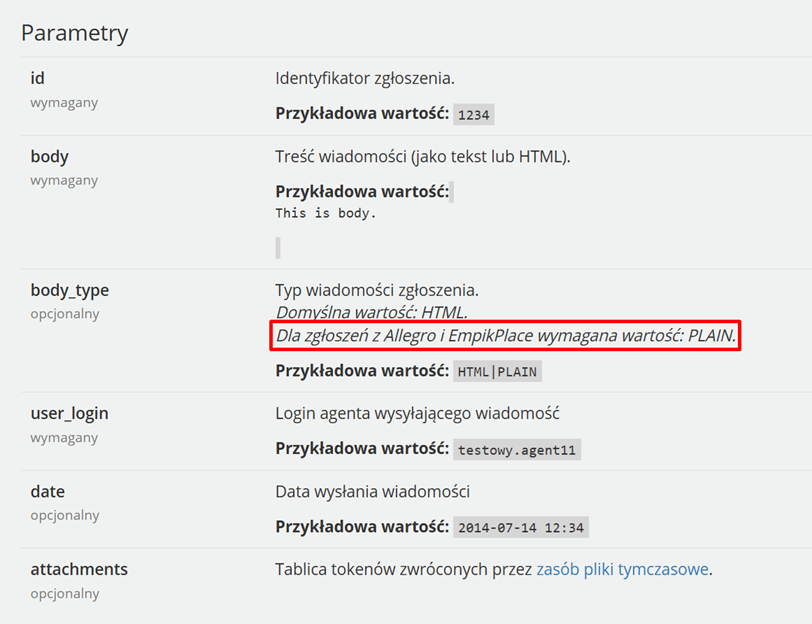This screenshot has height=624, width=812.
Task: Click the 'Domyślna wartość: HTML.' italic text
Action: pyautogui.click(x=371, y=312)
